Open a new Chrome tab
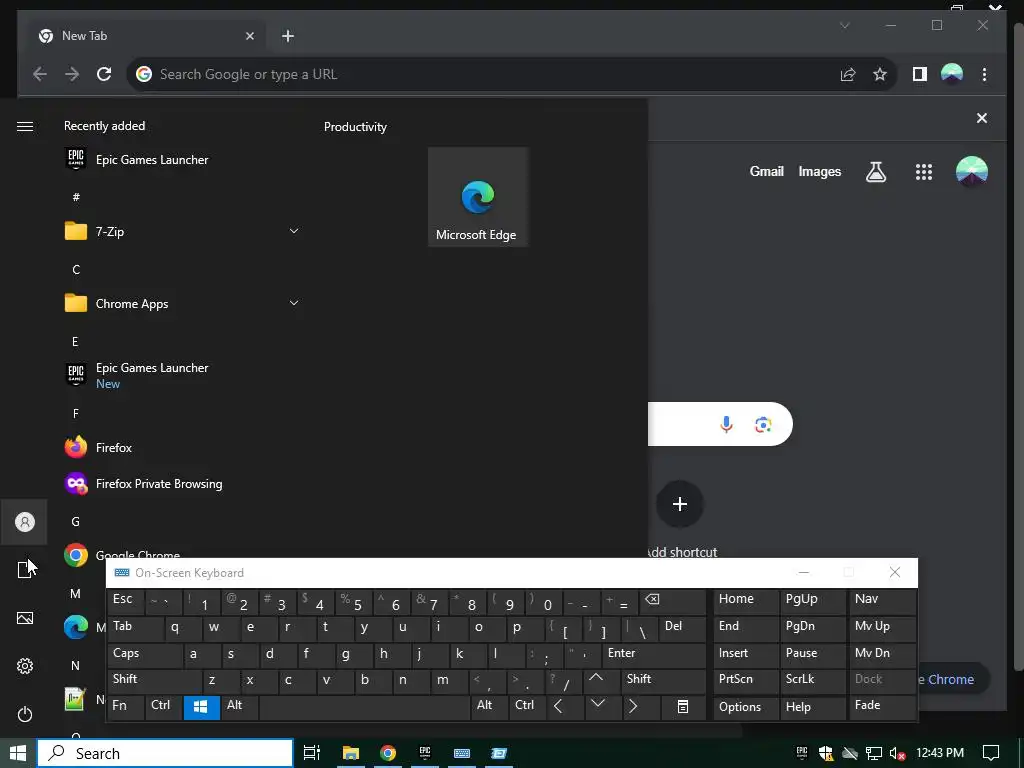 point(288,36)
